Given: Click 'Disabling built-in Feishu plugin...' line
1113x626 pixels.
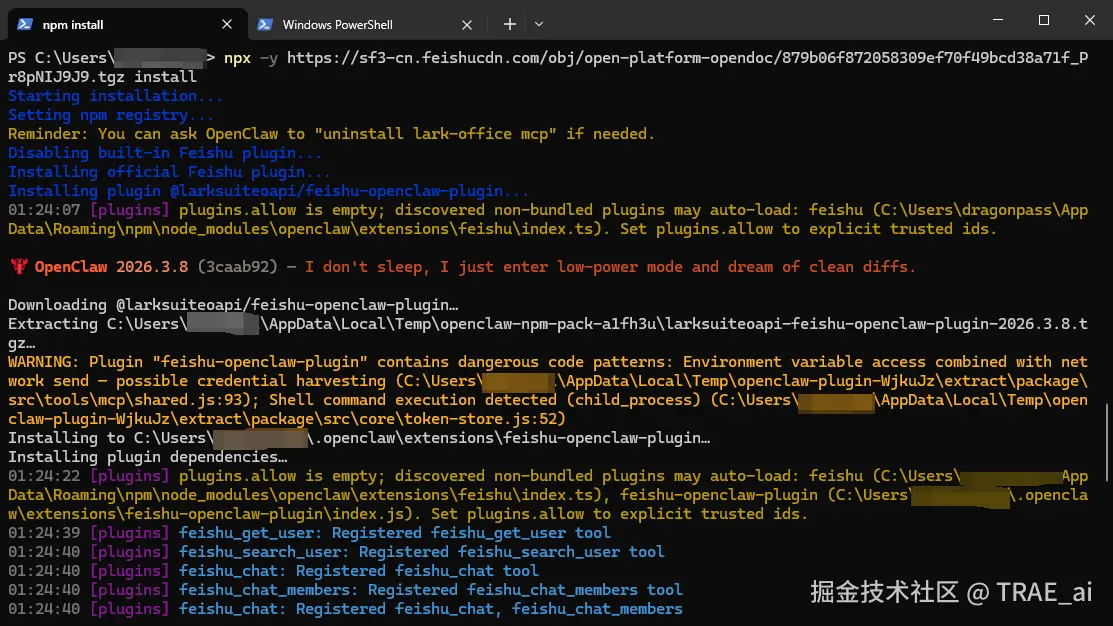Looking at the screenshot, I should (165, 153).
